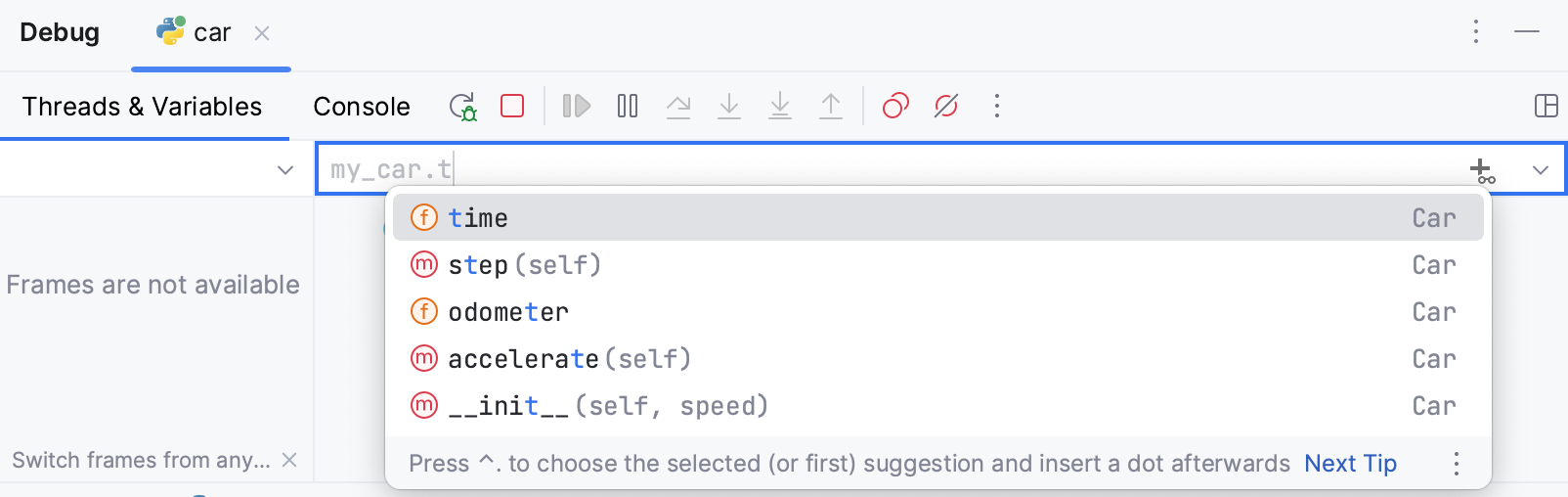Open the View Breakpoints dialog
Viewport: 1568px width, 497px height.
[x=895, y=106]
